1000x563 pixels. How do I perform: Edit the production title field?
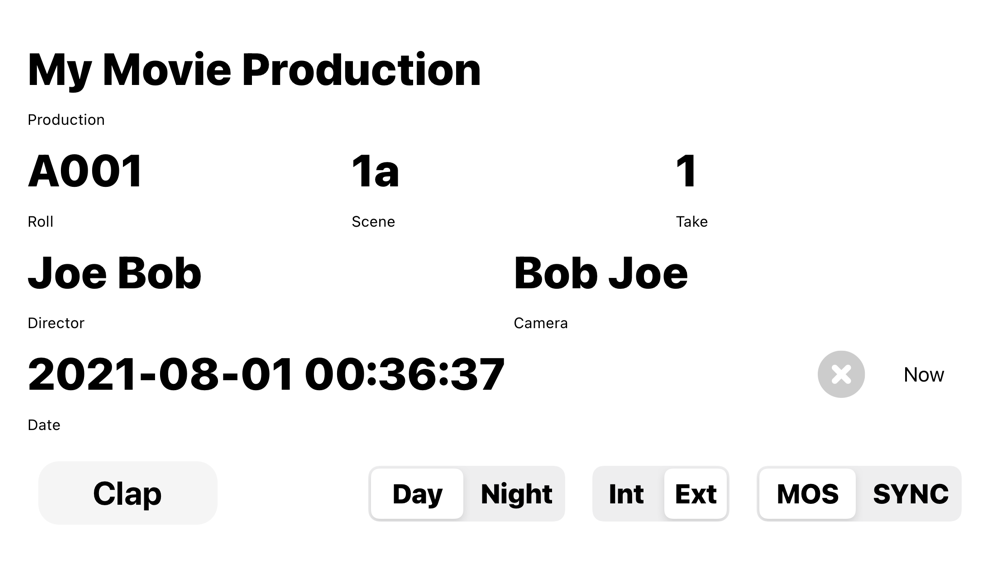[x=254, y=70]
